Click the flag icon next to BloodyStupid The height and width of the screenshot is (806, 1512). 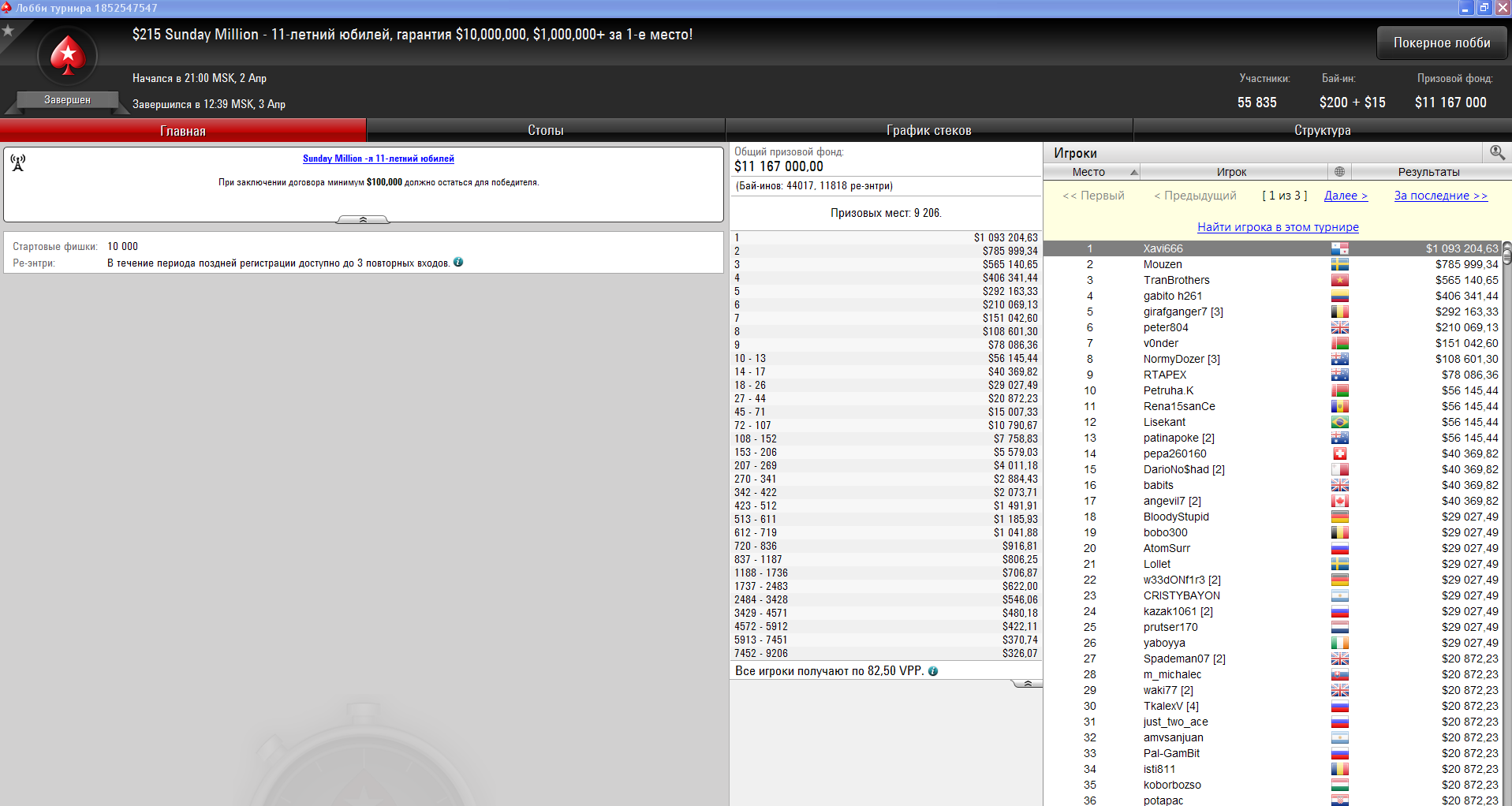point(1339,517)
